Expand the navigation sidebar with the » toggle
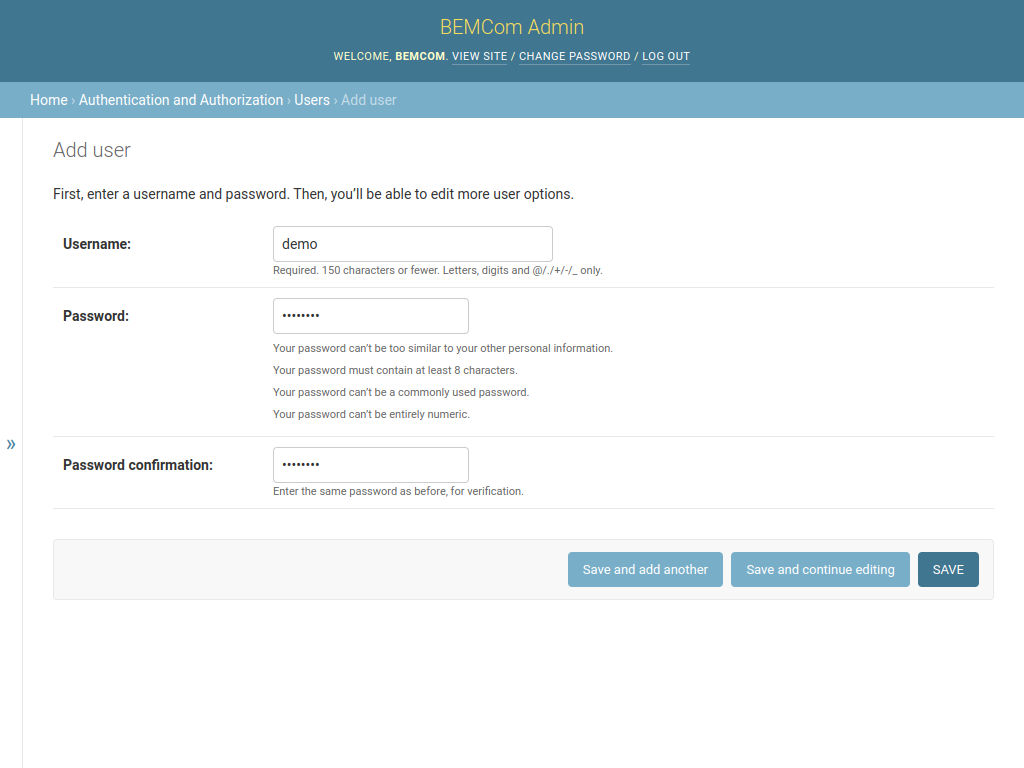 pyautogui.click(x=11, y=445)
